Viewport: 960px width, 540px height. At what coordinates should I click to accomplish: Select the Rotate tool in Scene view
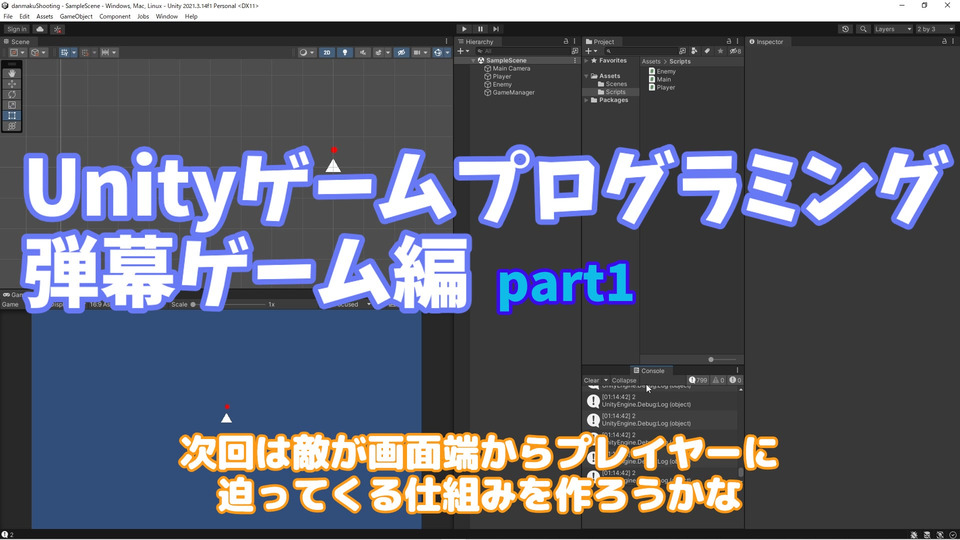point(12,94)
